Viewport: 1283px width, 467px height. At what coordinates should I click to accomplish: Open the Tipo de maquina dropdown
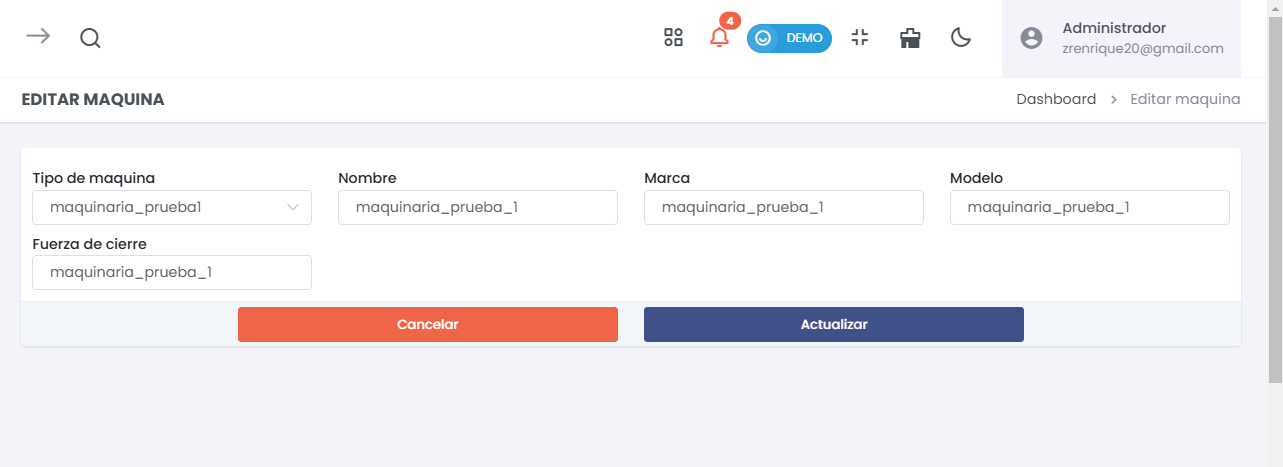tap(172, 208)
